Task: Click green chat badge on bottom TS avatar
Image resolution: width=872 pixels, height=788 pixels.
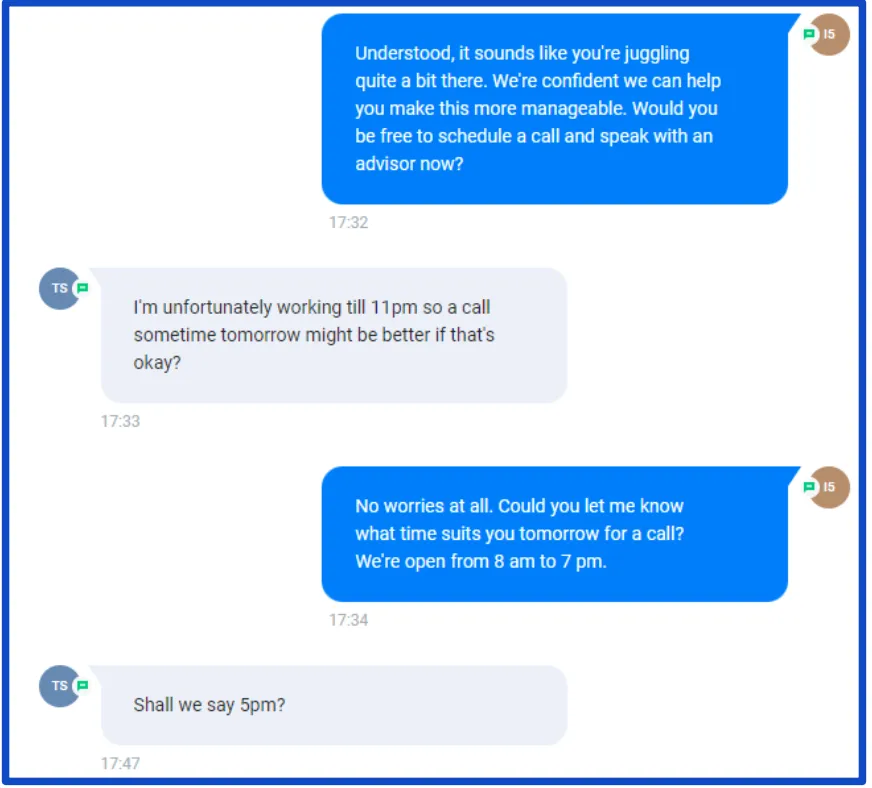Action: [x=82, y=686]
